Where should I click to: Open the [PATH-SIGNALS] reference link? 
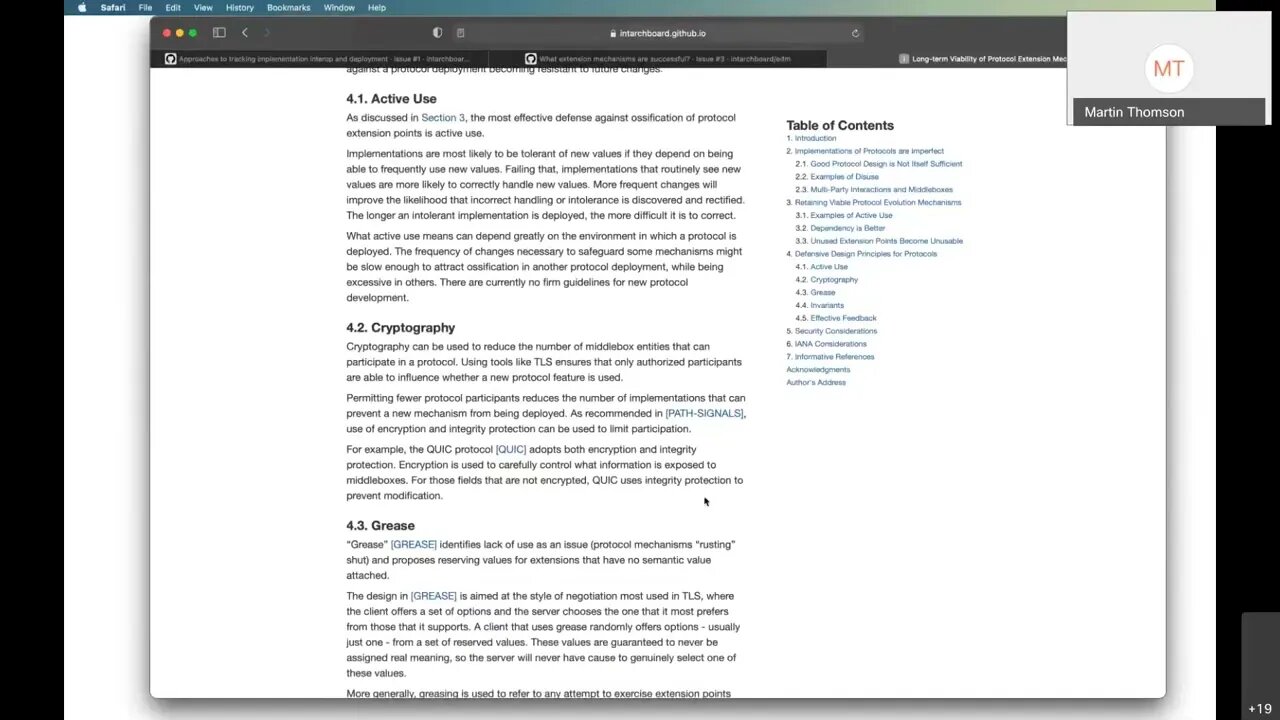[704, 413]
